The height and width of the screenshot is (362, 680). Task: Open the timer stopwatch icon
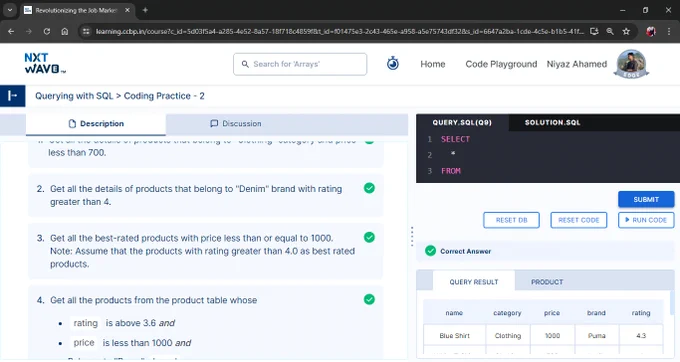click(x=392, y=63)
